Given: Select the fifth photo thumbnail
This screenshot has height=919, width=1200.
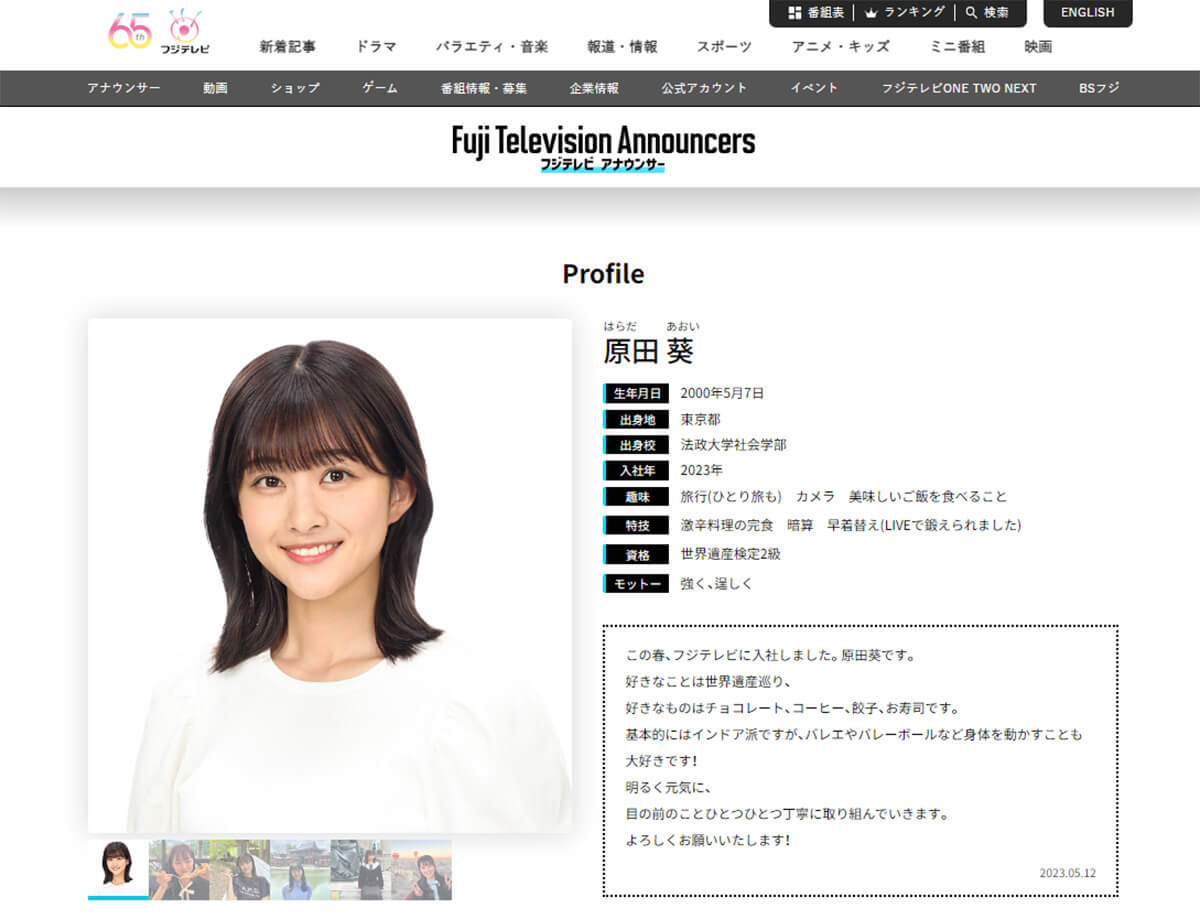Looking at the screenshot, I should 361,869.
